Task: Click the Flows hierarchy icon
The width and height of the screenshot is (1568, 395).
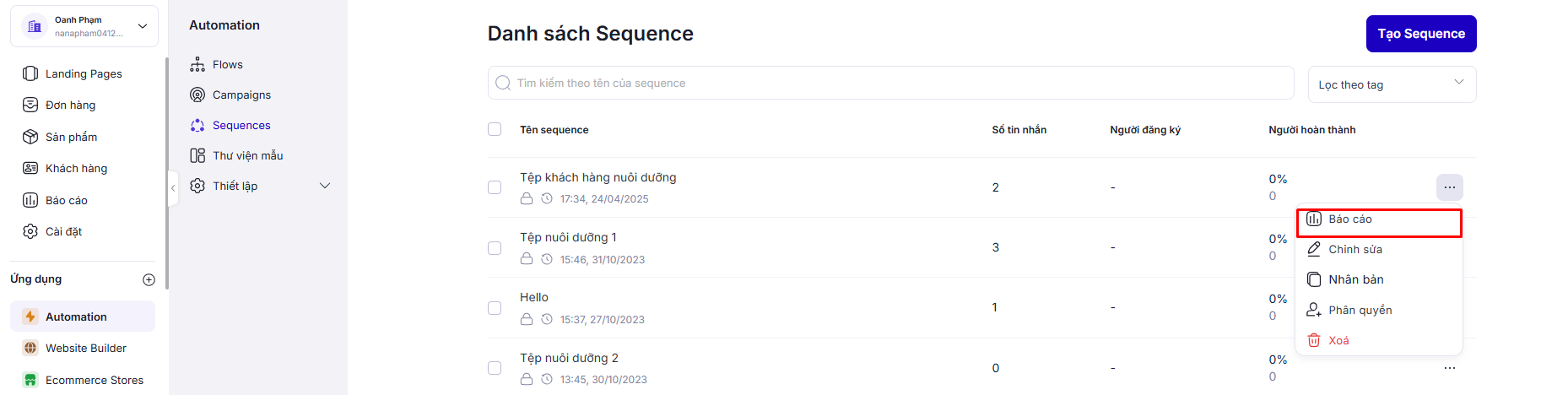Action: (197, 64)
